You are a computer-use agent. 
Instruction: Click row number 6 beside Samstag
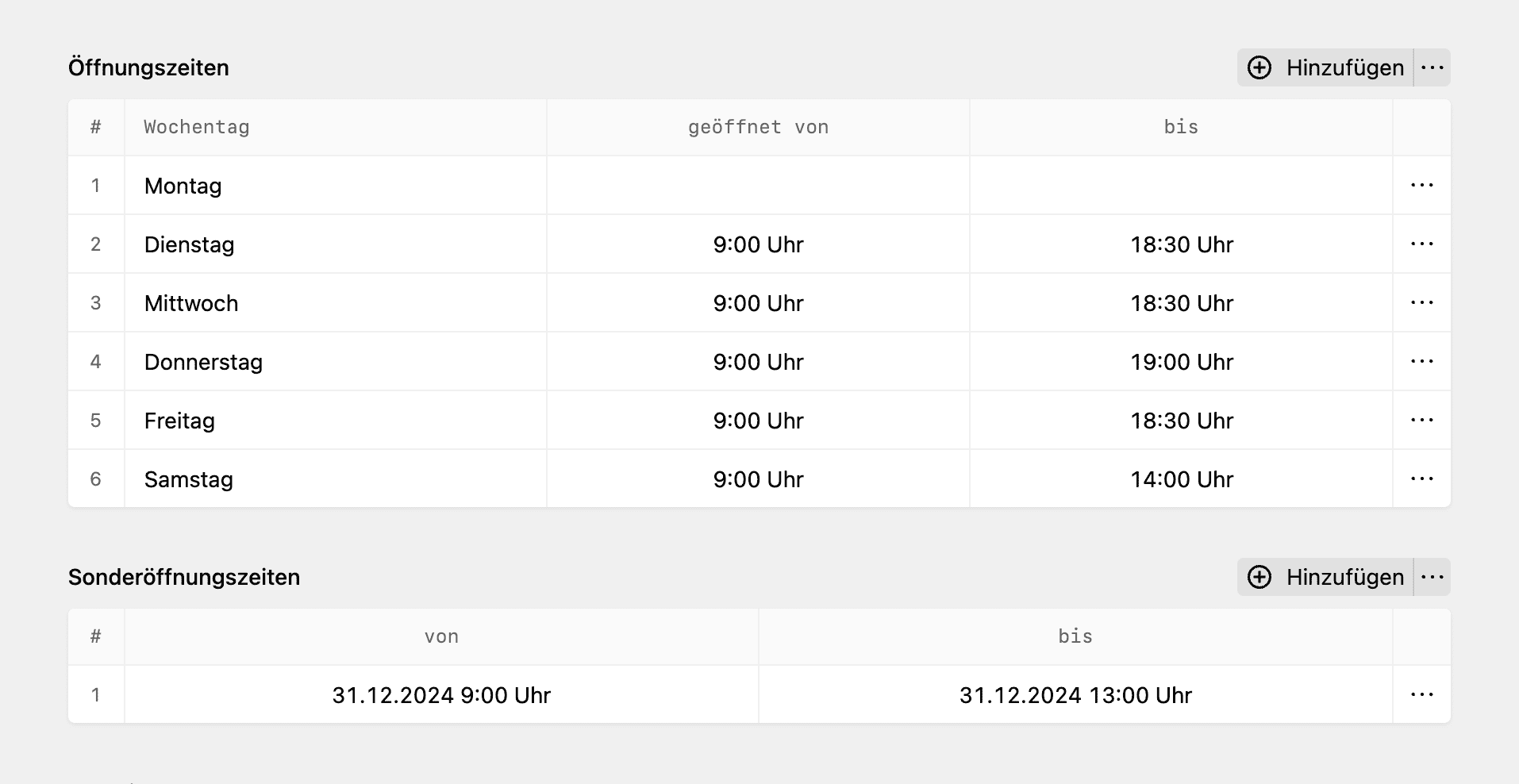tap(96, 479)
